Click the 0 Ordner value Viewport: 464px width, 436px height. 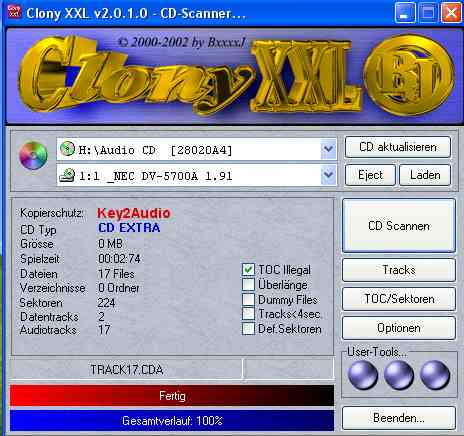coord(119,288)
